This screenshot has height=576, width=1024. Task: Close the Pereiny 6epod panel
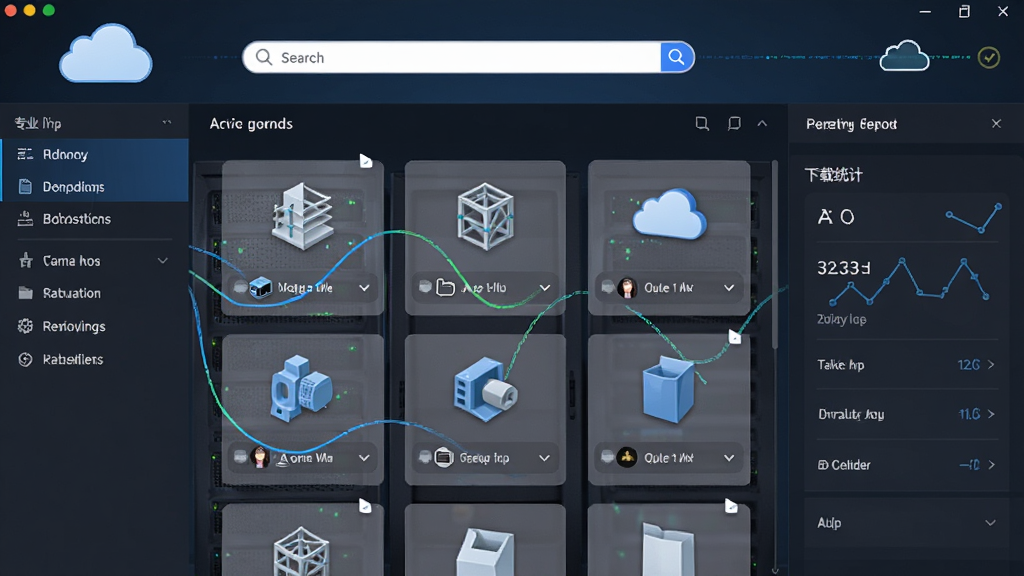click(996, 123)
